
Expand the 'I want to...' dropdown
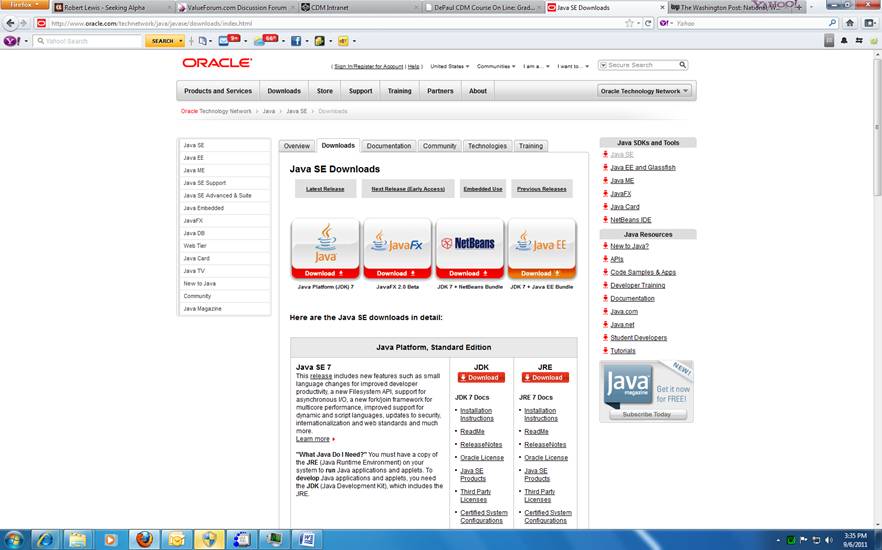(x=573, y=66)
